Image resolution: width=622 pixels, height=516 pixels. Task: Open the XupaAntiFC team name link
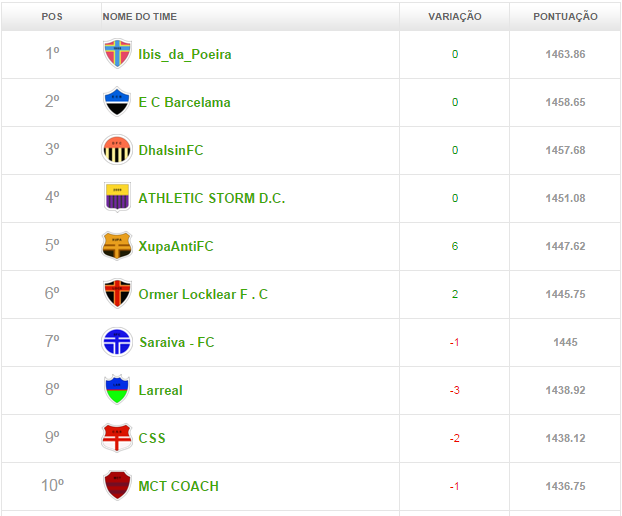[x=176, y=246]
